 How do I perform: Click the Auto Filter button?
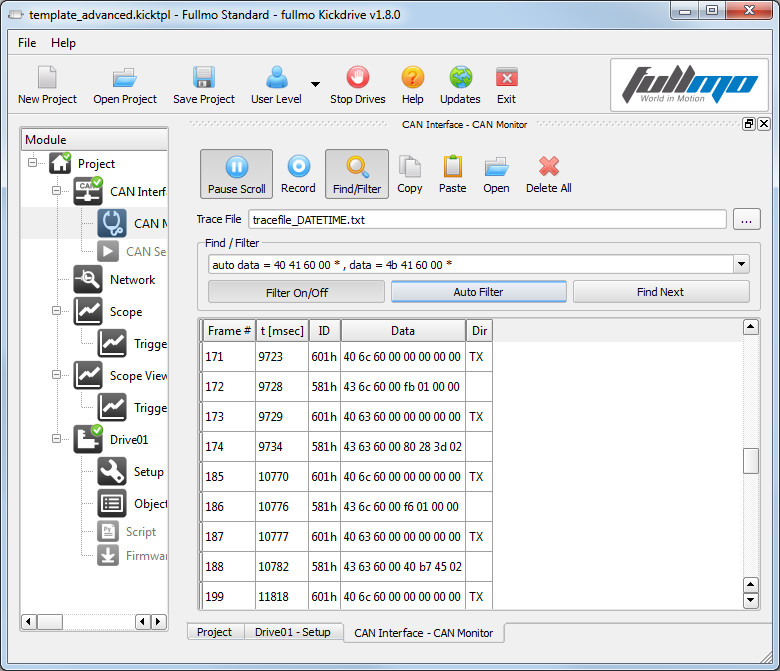pyautogui.click(x=478, y=292)
